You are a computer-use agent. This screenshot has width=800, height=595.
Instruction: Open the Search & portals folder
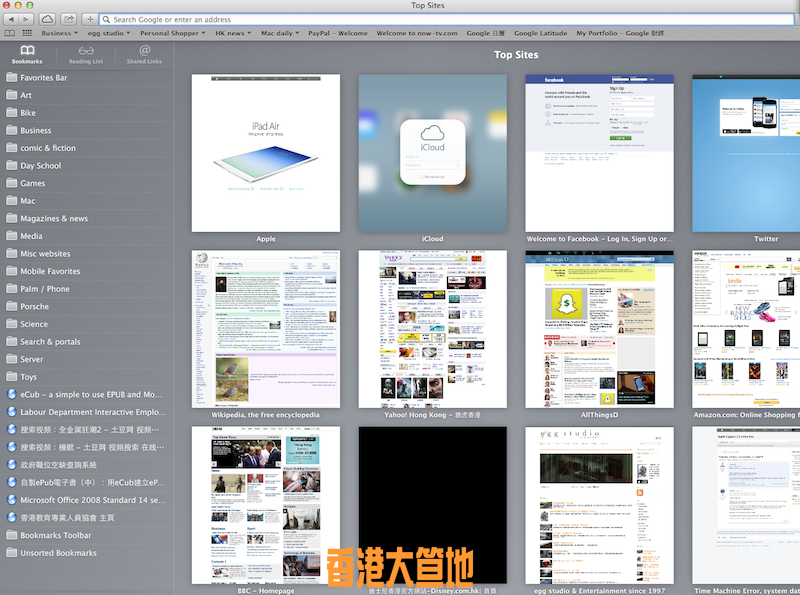click(x=87, y=341)
